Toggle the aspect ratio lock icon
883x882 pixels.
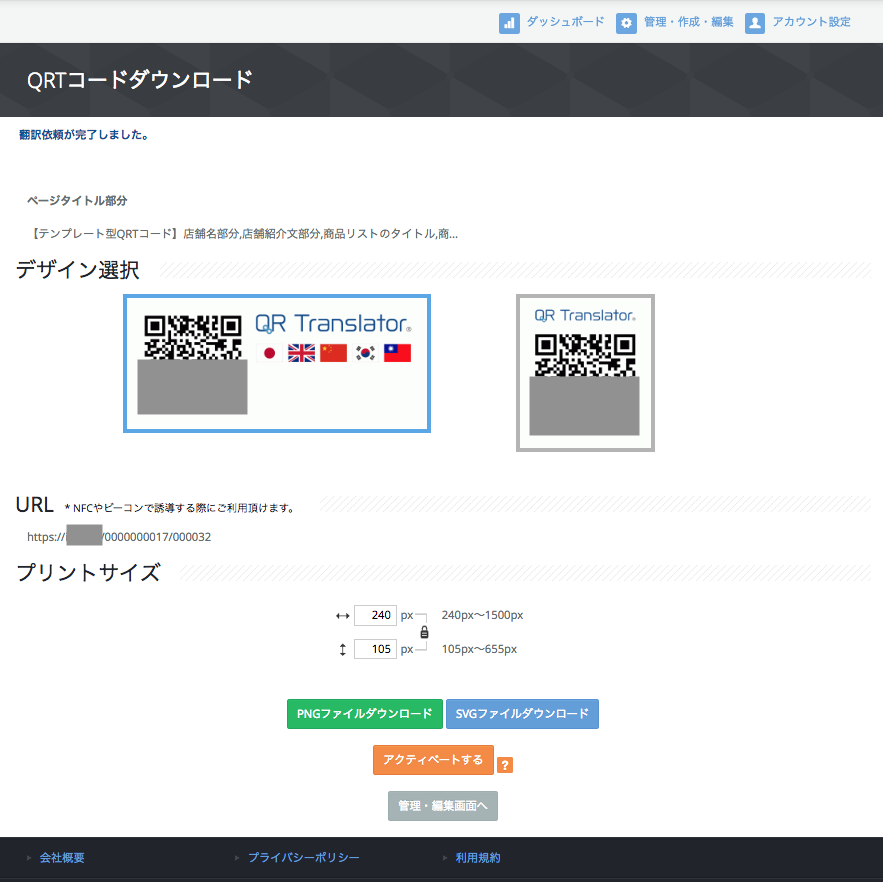(425, 632)
